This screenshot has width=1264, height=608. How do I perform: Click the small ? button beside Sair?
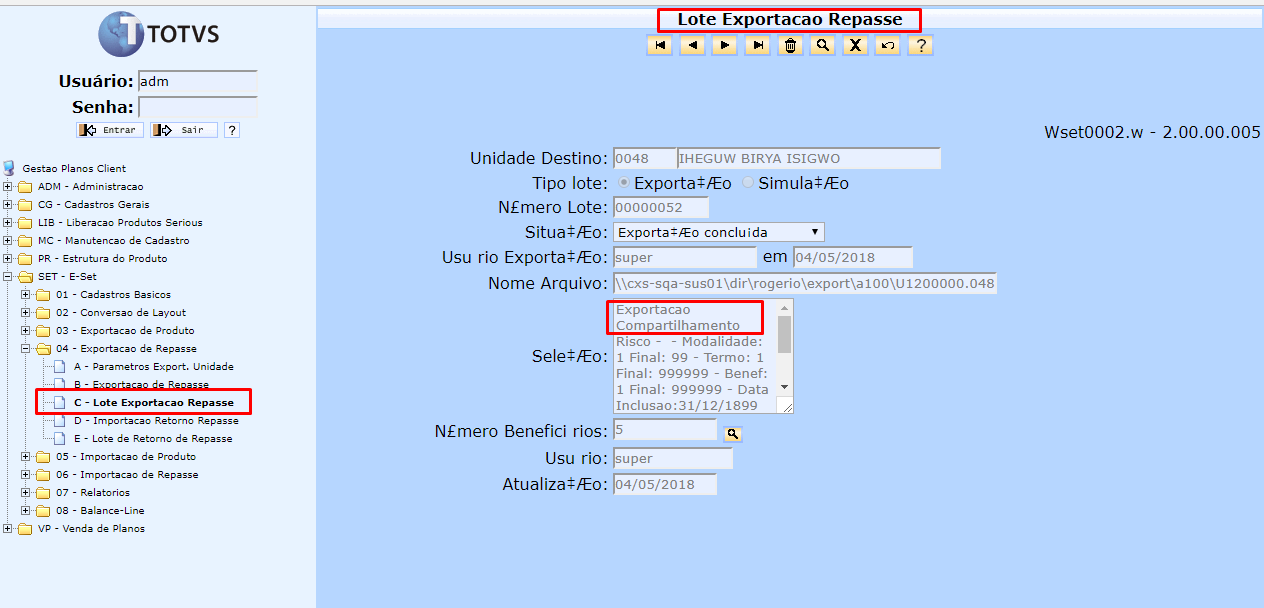point(232,130)
